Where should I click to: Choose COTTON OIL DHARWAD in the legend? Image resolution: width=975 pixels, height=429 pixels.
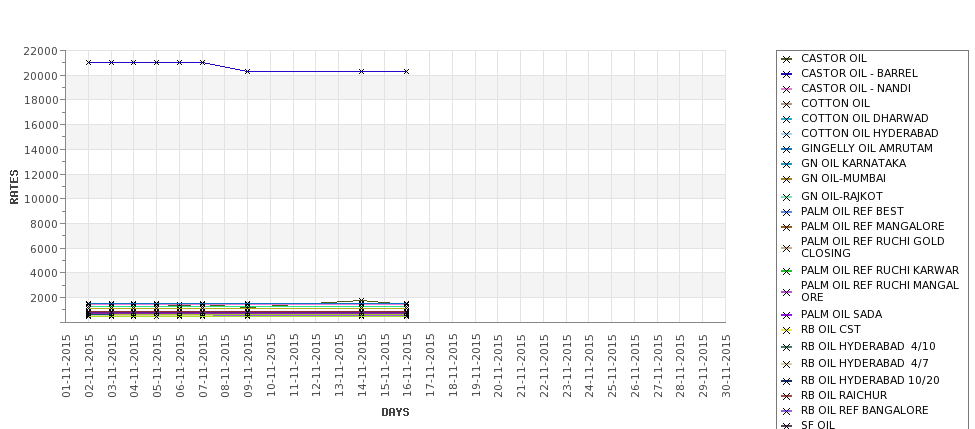[x=864, y=118]
